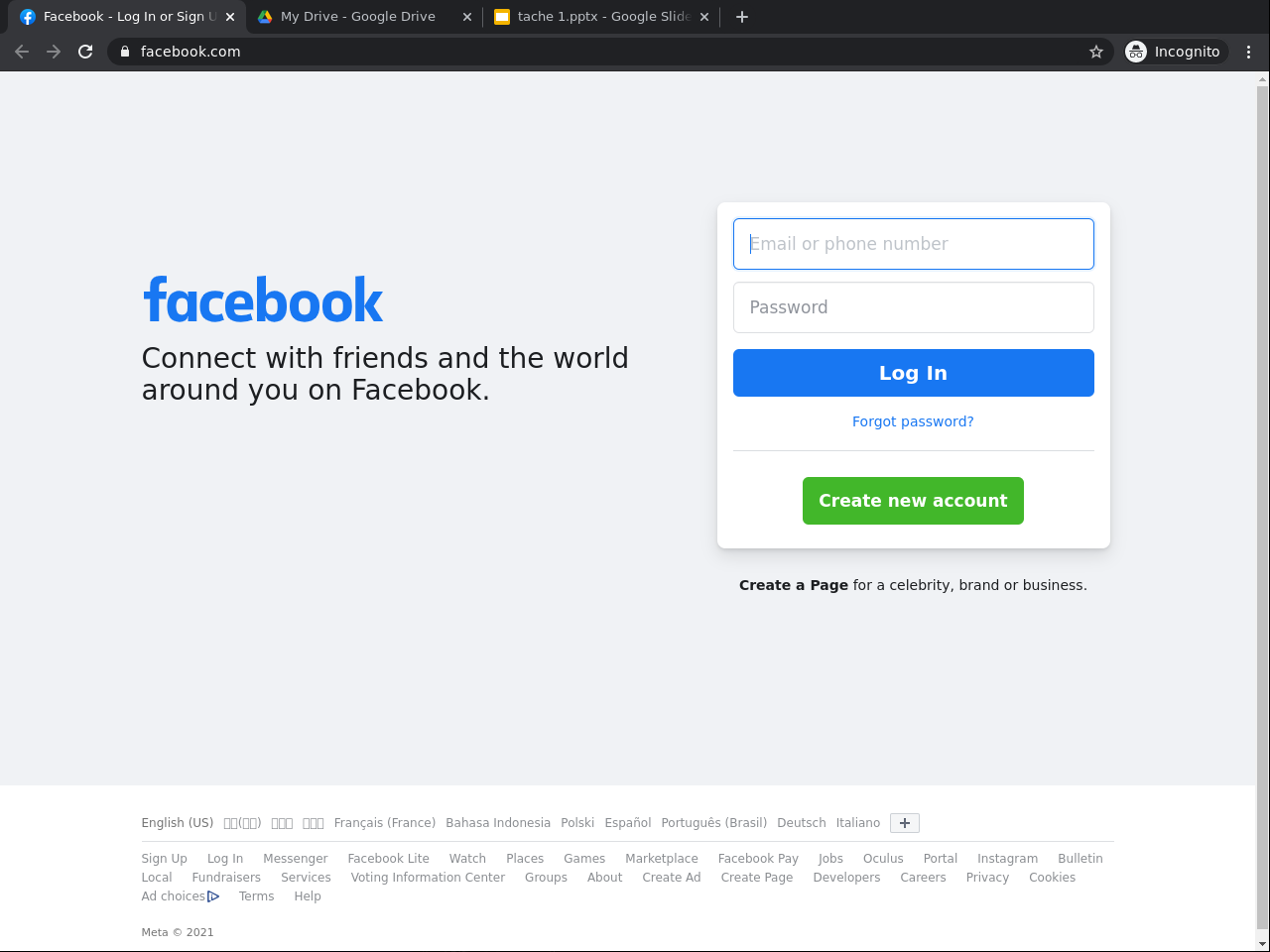Open the Help footer link
This screenshot has width=1270, height=952.
click(x=308, y=896)
